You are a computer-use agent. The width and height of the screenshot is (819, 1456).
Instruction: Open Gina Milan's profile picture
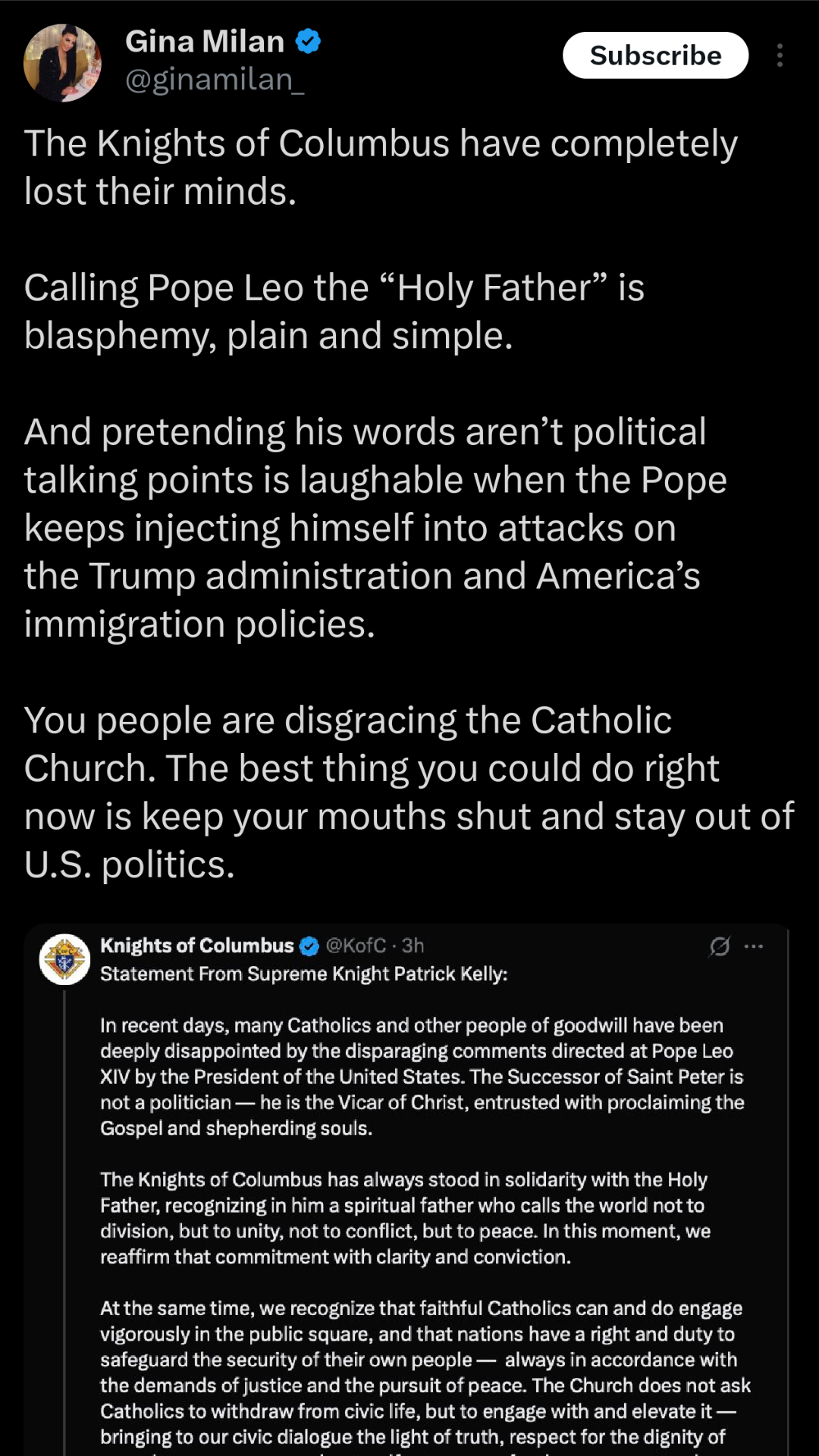click(62, 63)
